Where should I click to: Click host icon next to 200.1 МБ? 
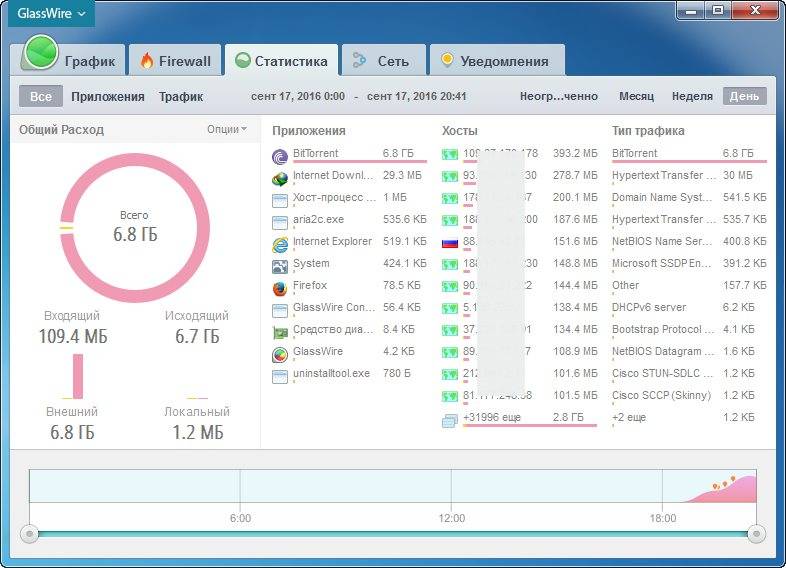[x=450, y=199]
